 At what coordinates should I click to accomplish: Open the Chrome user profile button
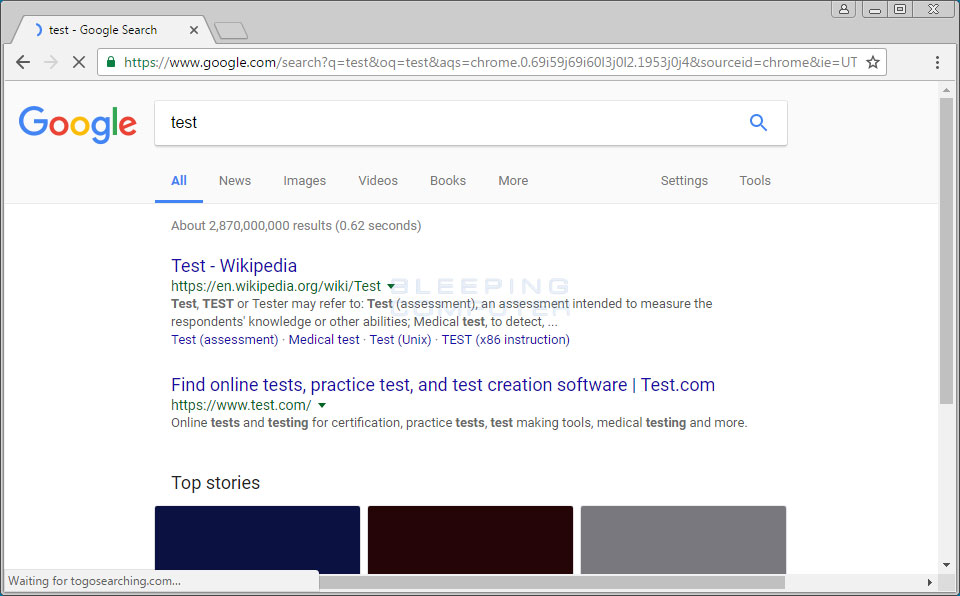click(844, 9)
